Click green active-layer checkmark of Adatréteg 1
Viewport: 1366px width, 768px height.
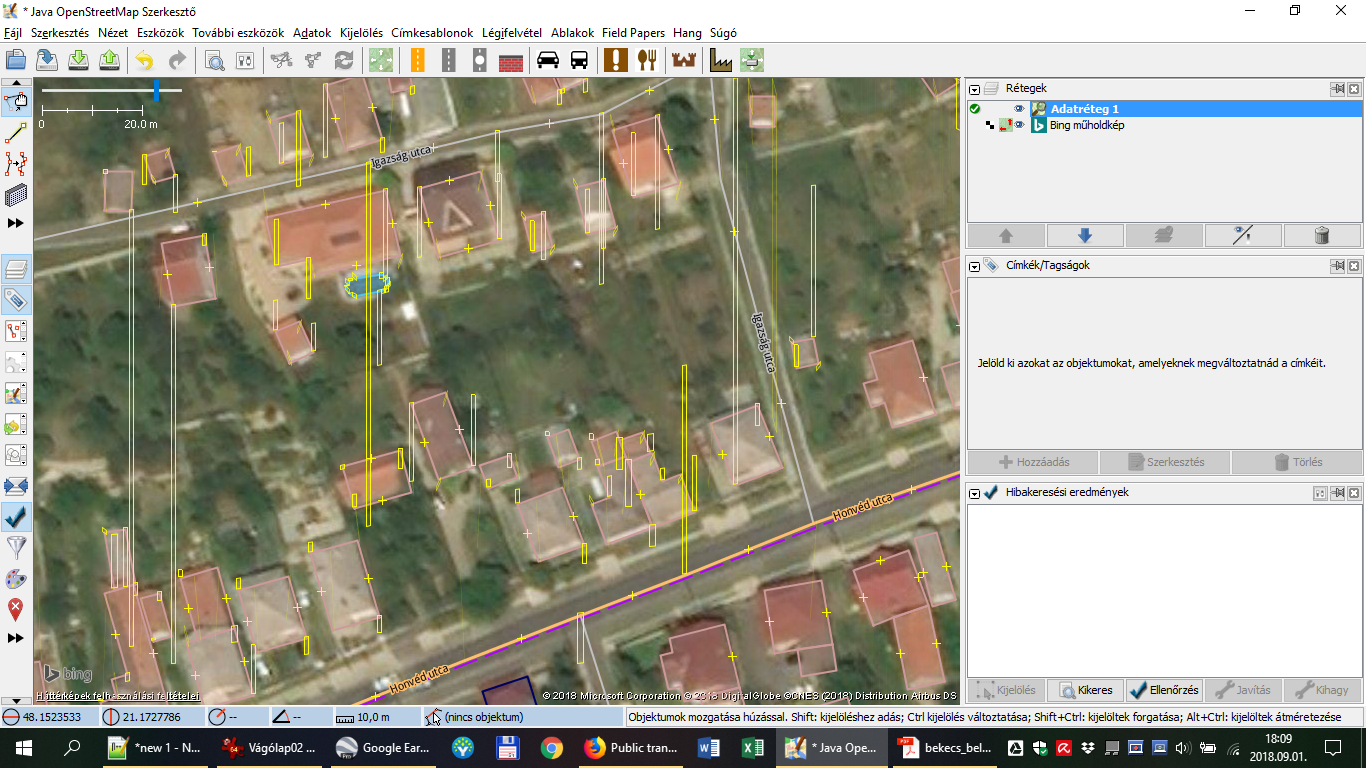(x=975, y=109)
